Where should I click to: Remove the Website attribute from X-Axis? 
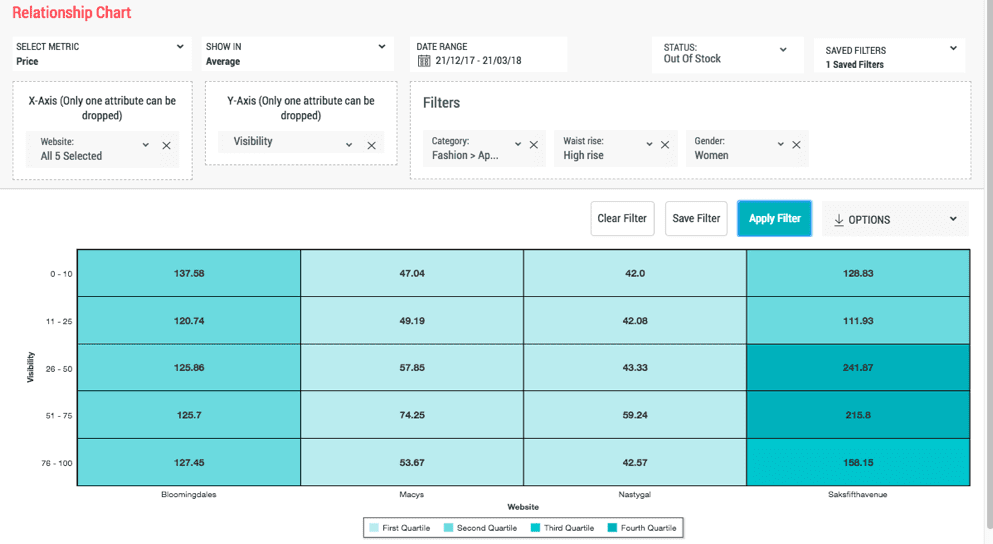click(x=166, y=146)
